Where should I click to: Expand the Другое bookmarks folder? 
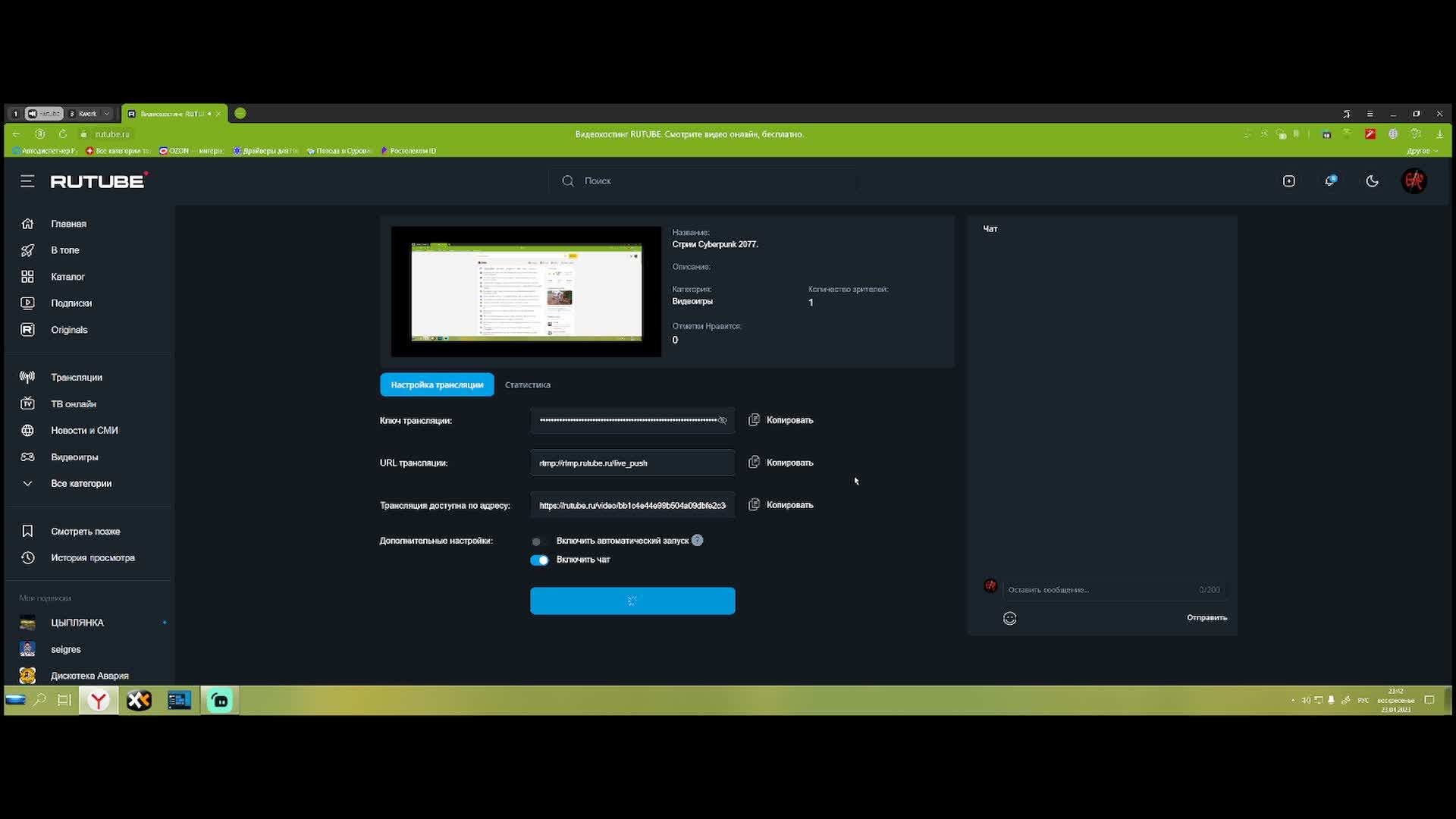tap(1422, 151)
